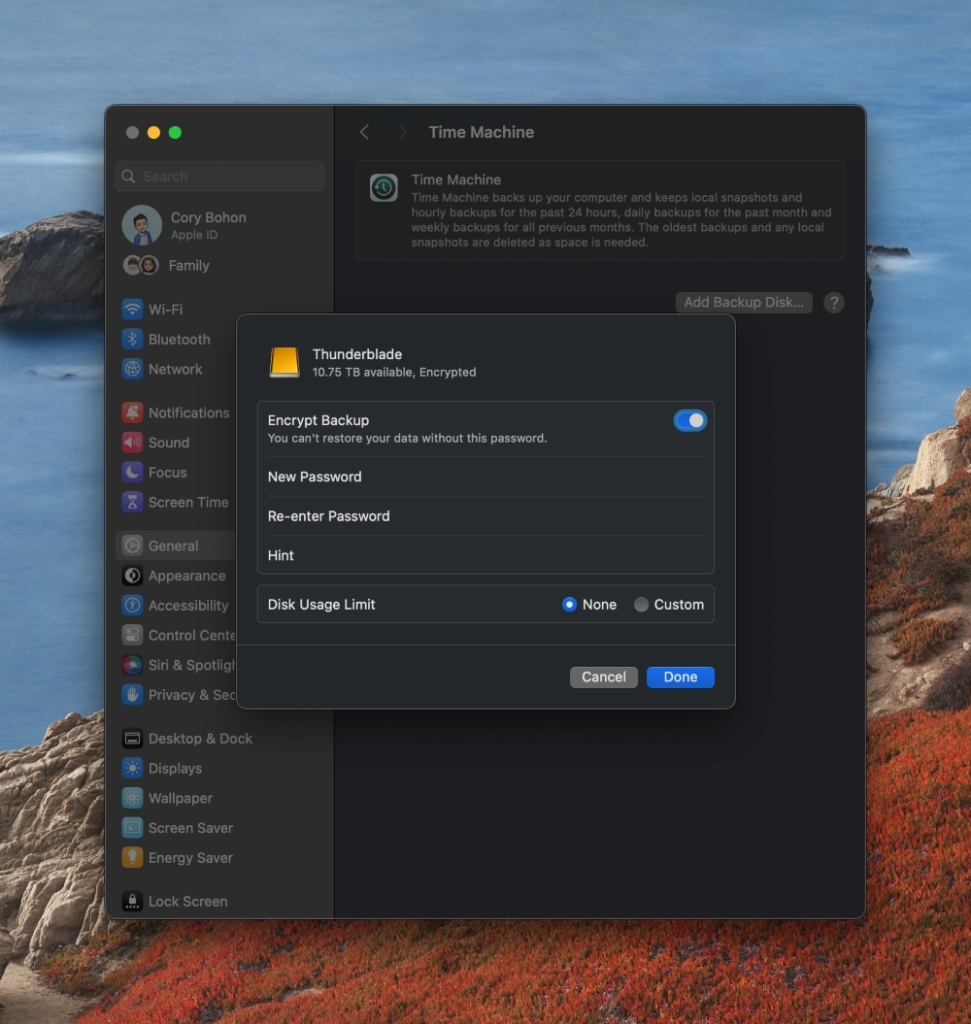Open the Screen Time icon
The width and height of the screenshot is (971, 1024).
pos(131,502)
